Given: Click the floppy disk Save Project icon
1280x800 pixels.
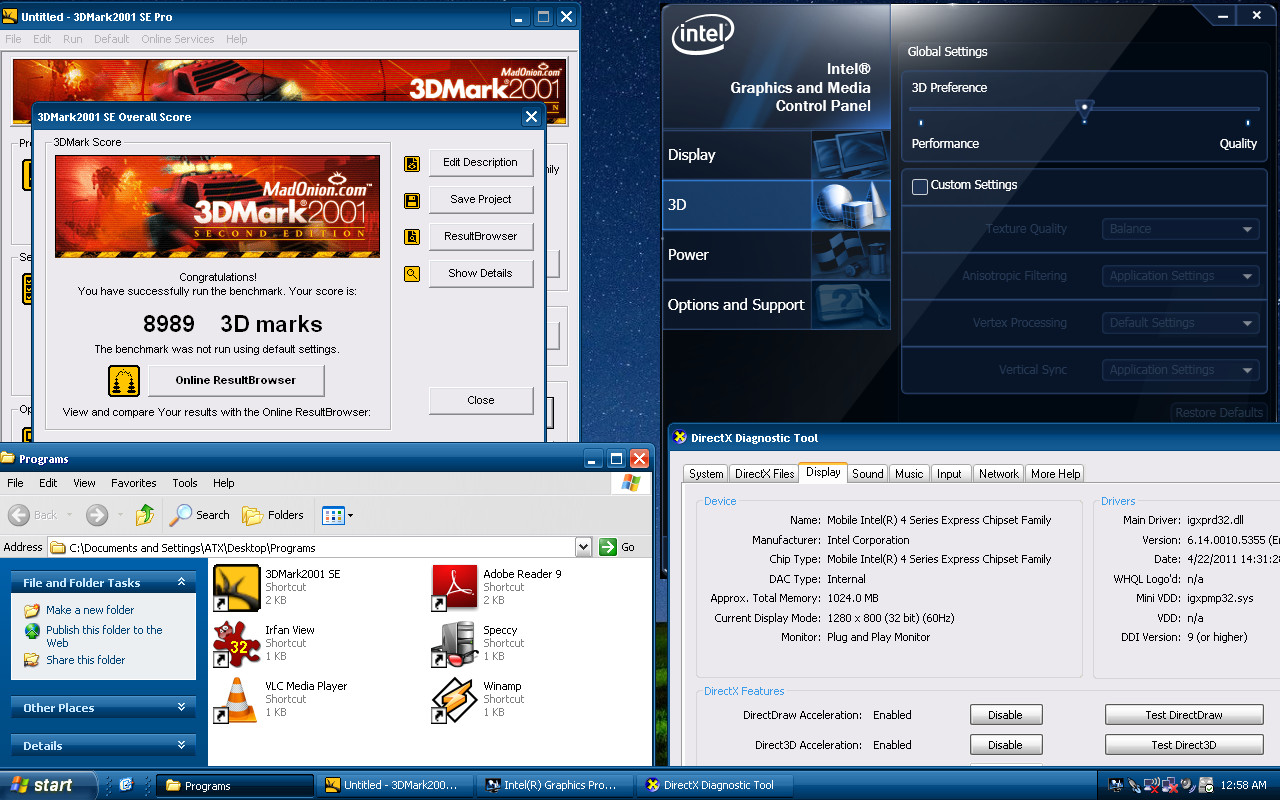Looking at the screenshot, I should point(412,201).
